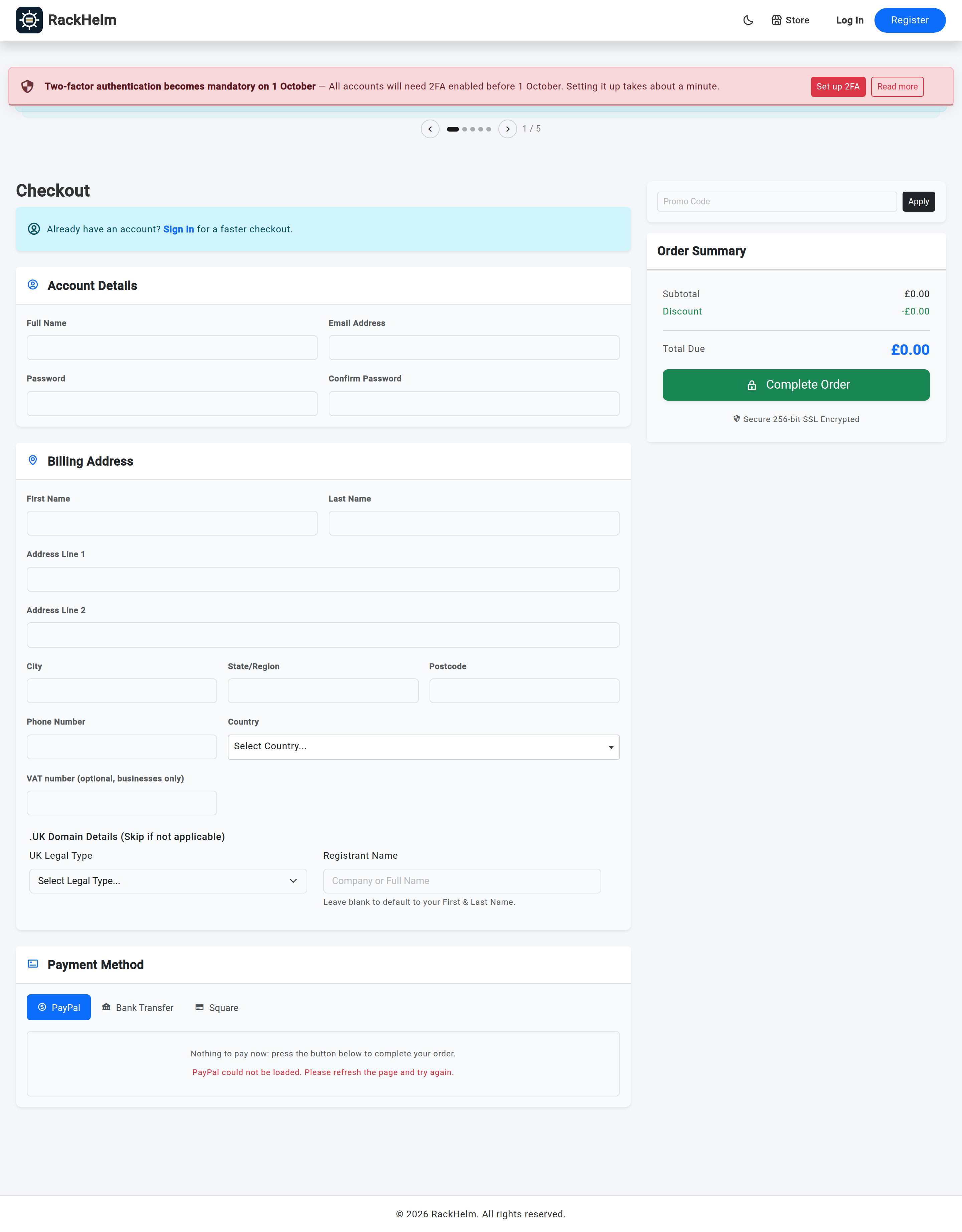Click the Email Address field
This screenshot has height=1232, width=962.
point(474,348)
